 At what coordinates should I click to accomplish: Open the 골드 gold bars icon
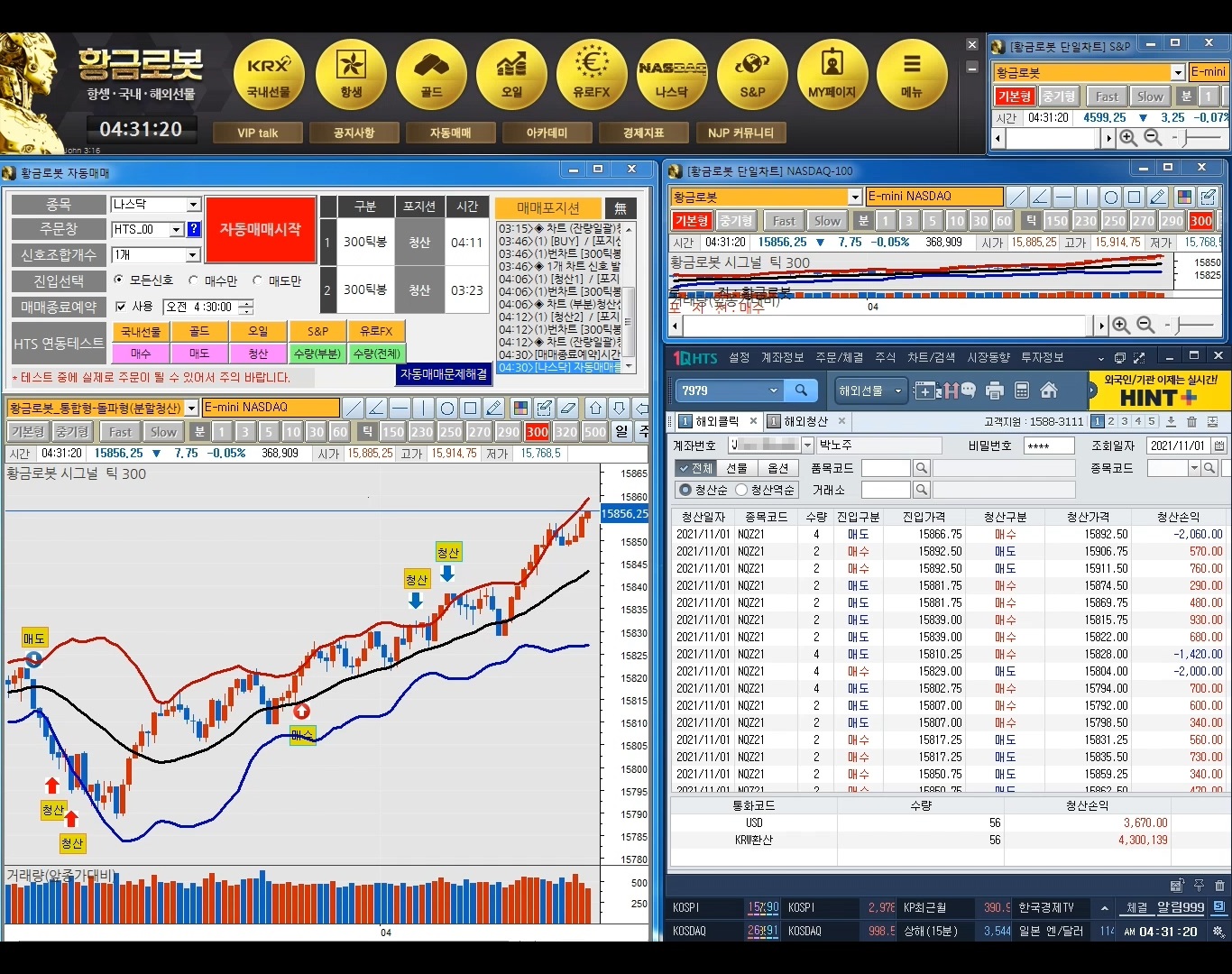pos(431,76)
